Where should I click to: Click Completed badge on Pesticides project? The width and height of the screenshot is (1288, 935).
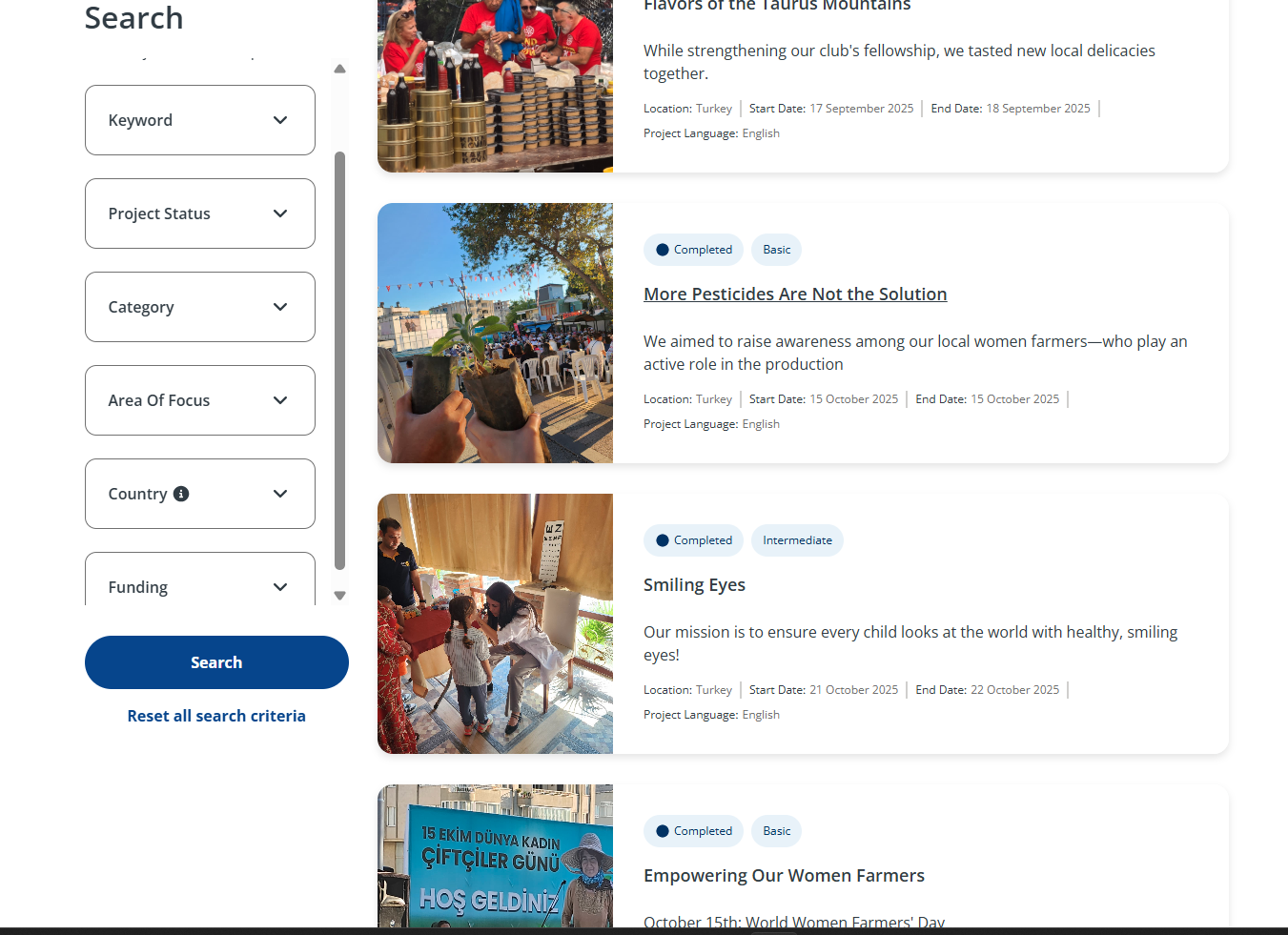(x=693, y=250)
